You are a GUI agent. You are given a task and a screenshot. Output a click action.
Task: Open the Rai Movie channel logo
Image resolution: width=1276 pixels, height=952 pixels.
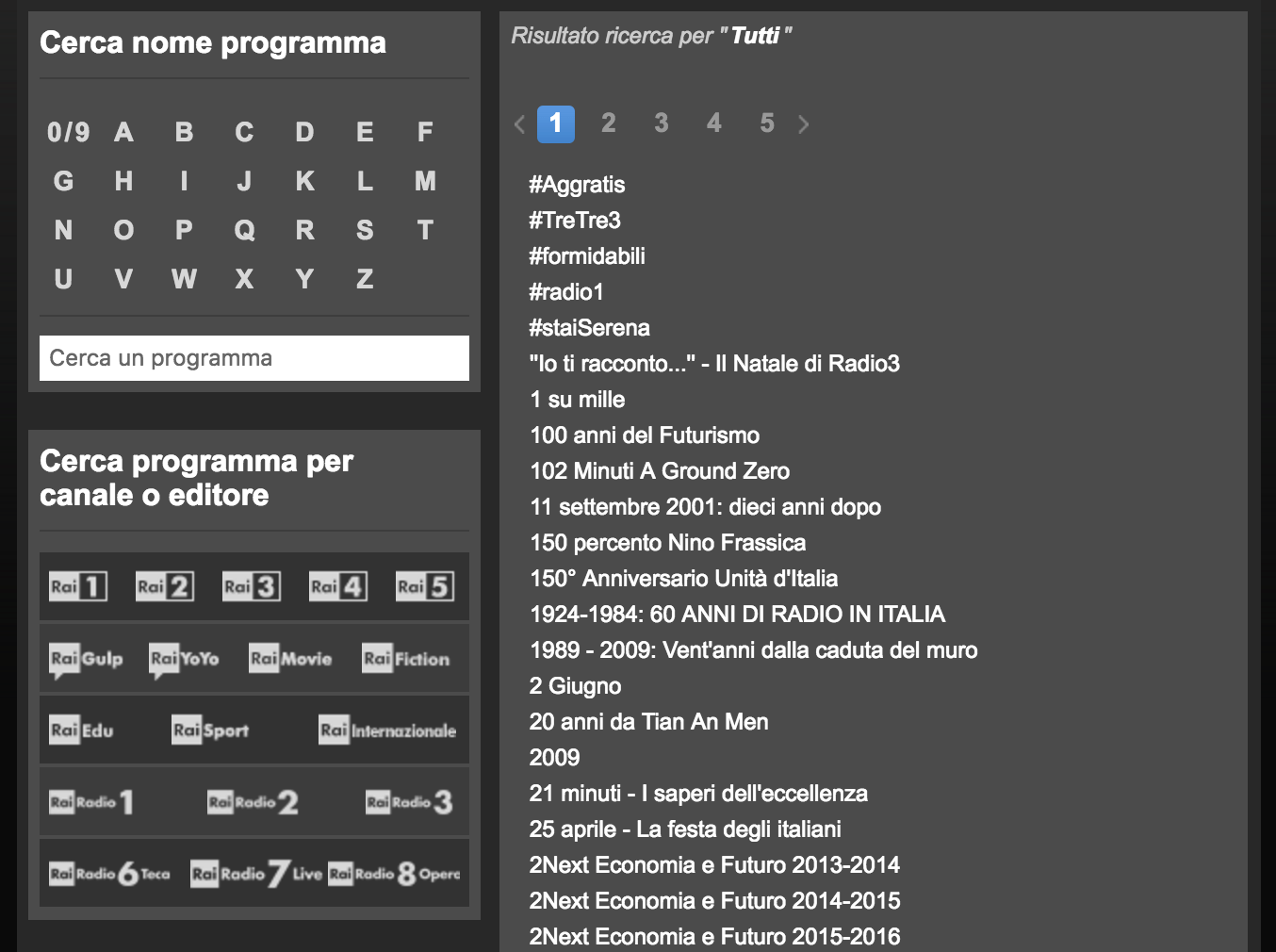click(290, 659)
